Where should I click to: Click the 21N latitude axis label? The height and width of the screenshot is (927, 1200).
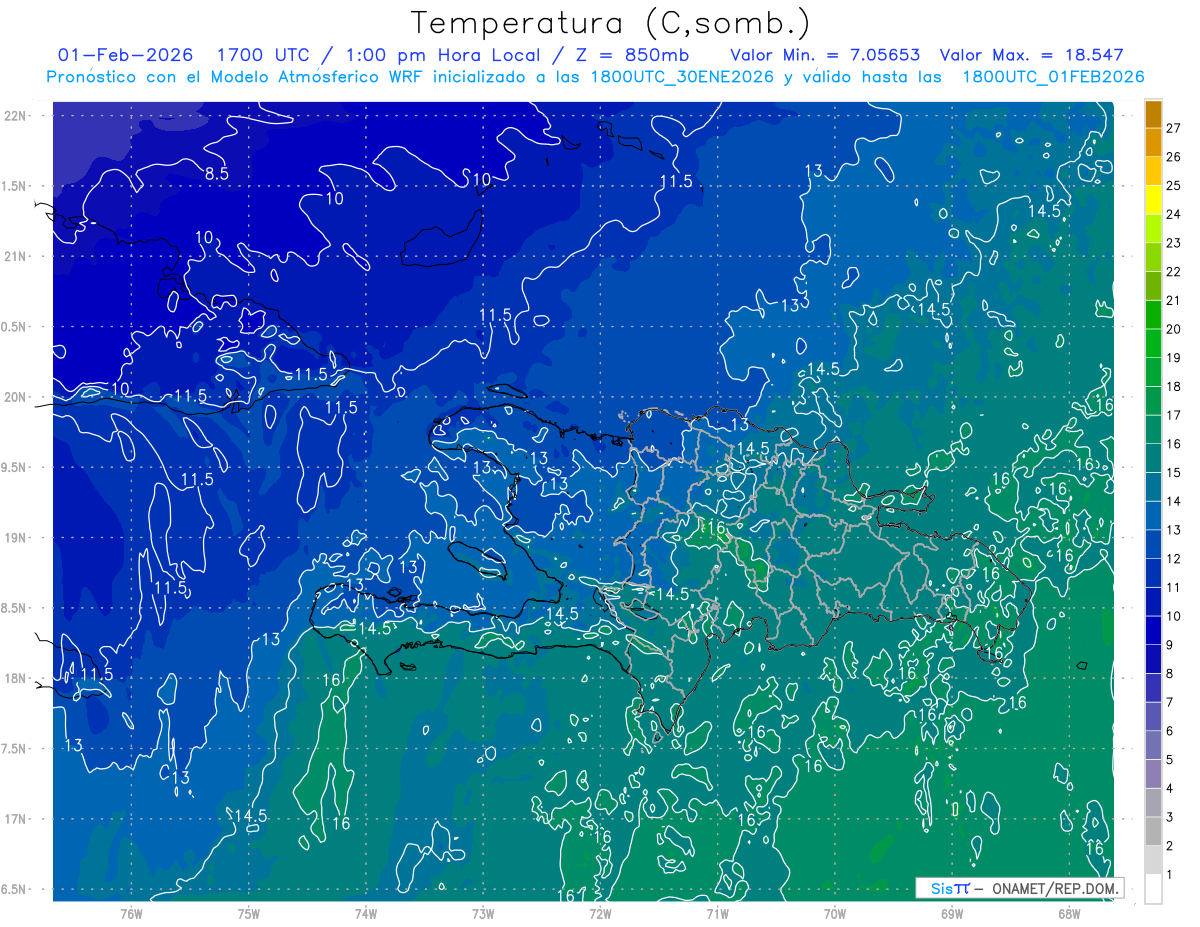click(x=15, y=256)
